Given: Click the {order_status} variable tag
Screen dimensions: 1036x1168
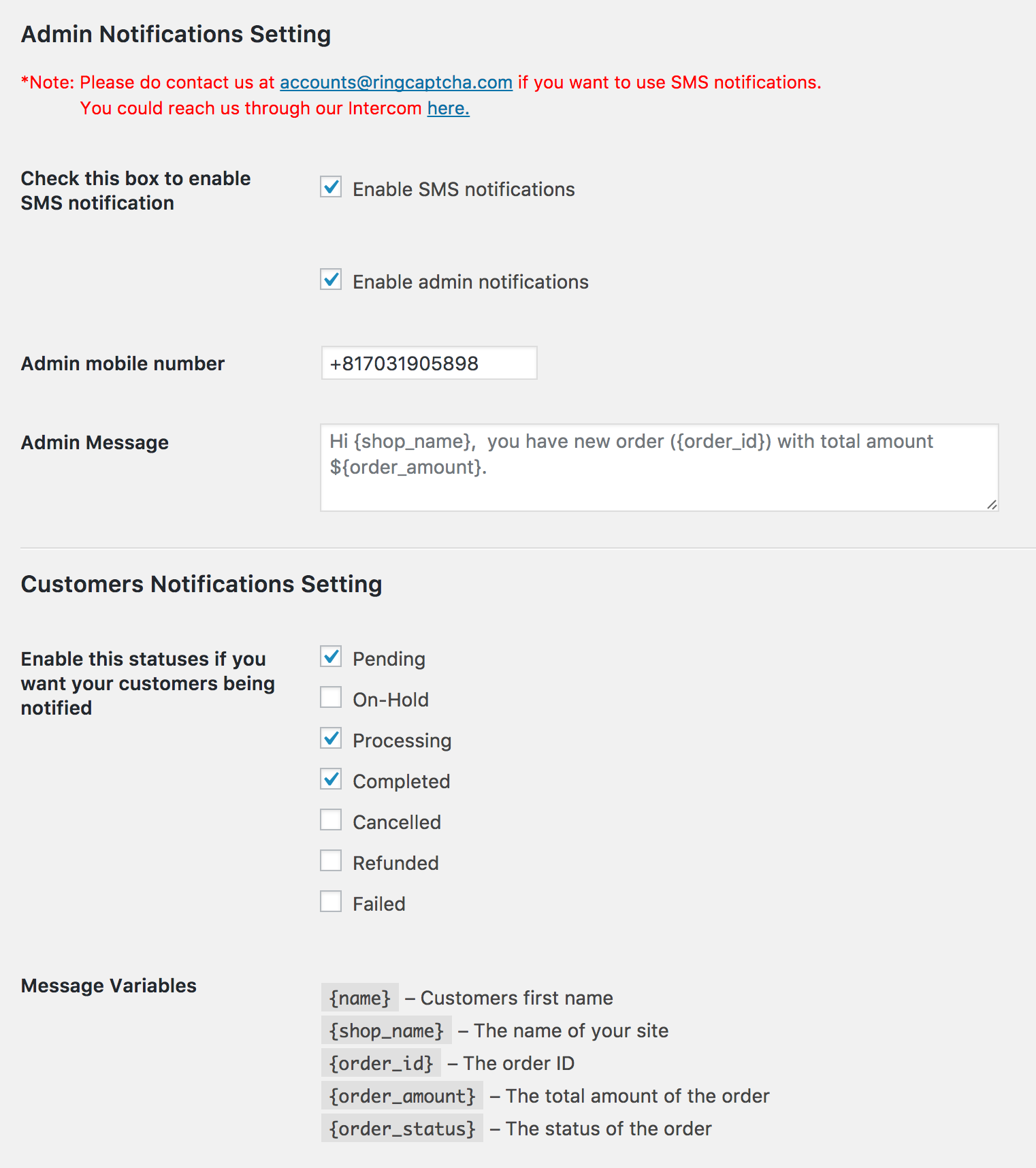Looking at the screenshot, I should pyautogui.click(x=402, y=1129).
